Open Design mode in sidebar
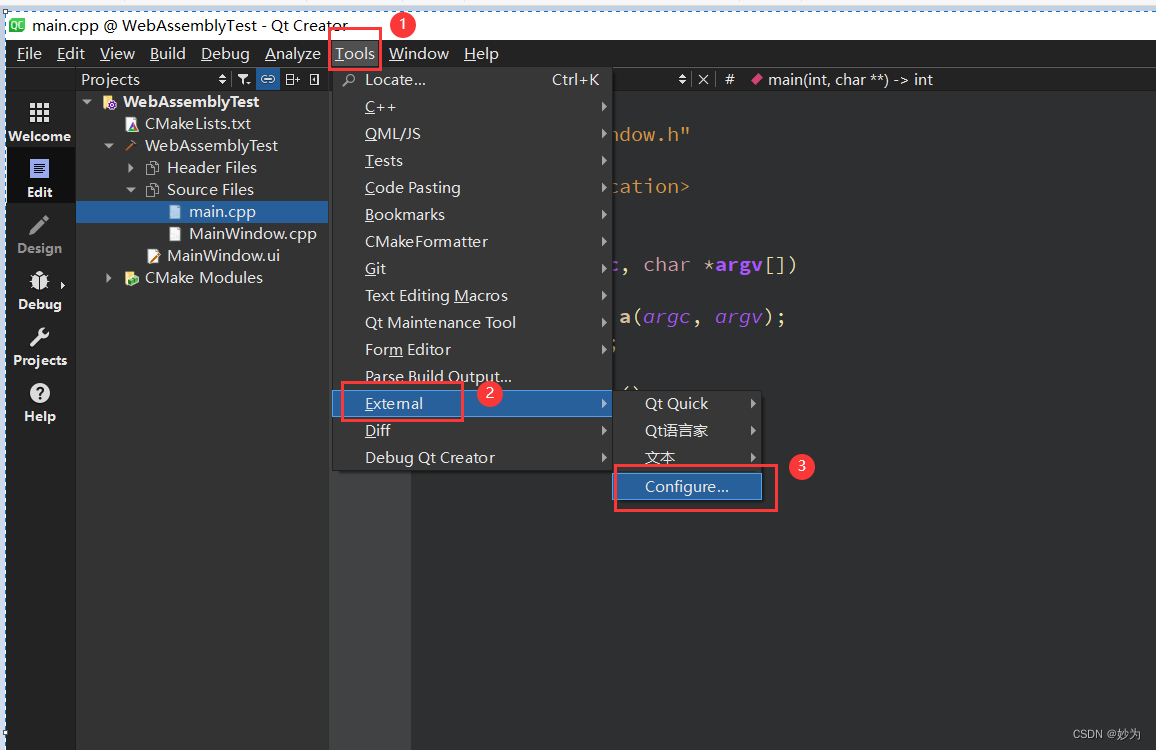This screenshot has width=1156, height=750. tap(39, 235)
